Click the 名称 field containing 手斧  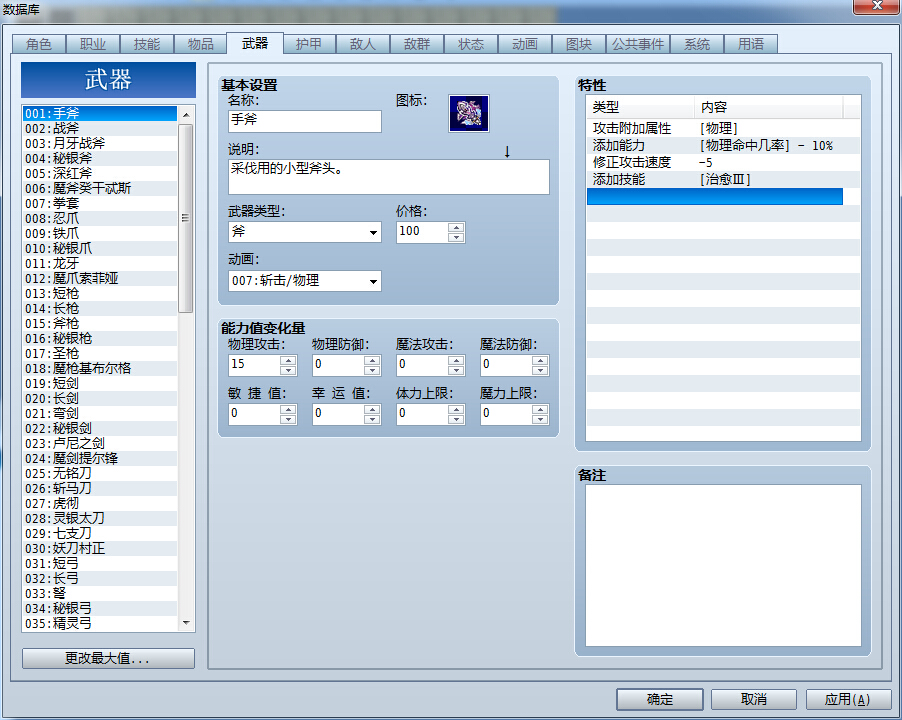(305, 121)
